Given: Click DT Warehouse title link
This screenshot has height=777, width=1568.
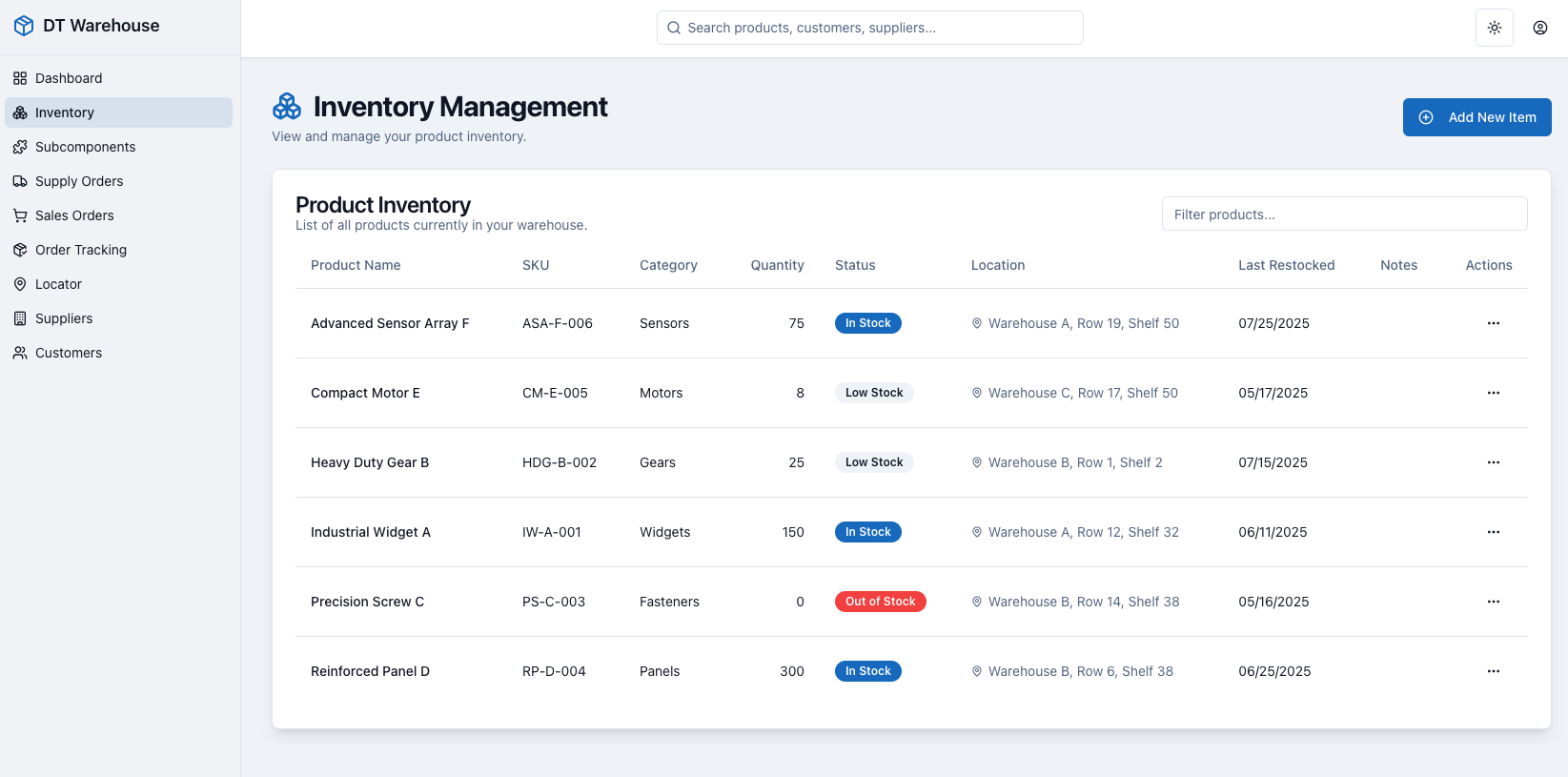Looking at the screenshot, I should pyautogui.click(x=101, y=26).
